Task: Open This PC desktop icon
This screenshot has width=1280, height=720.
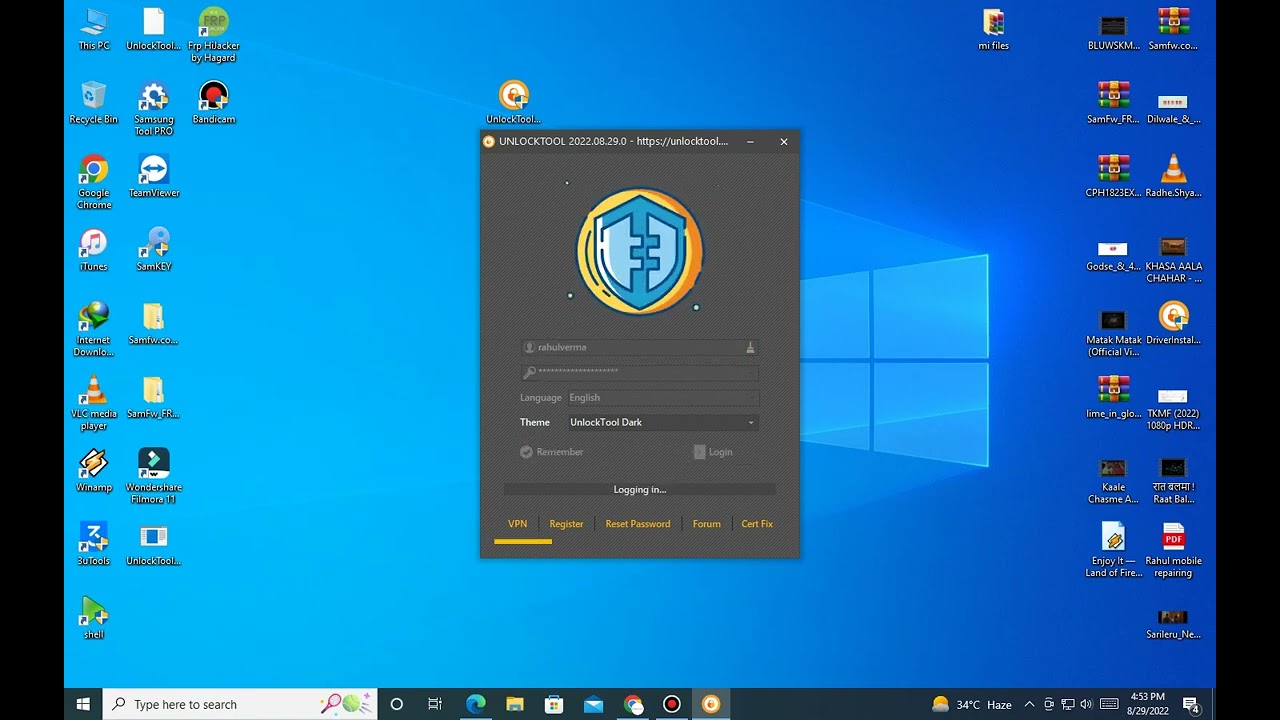Action: tap(94, 29)
